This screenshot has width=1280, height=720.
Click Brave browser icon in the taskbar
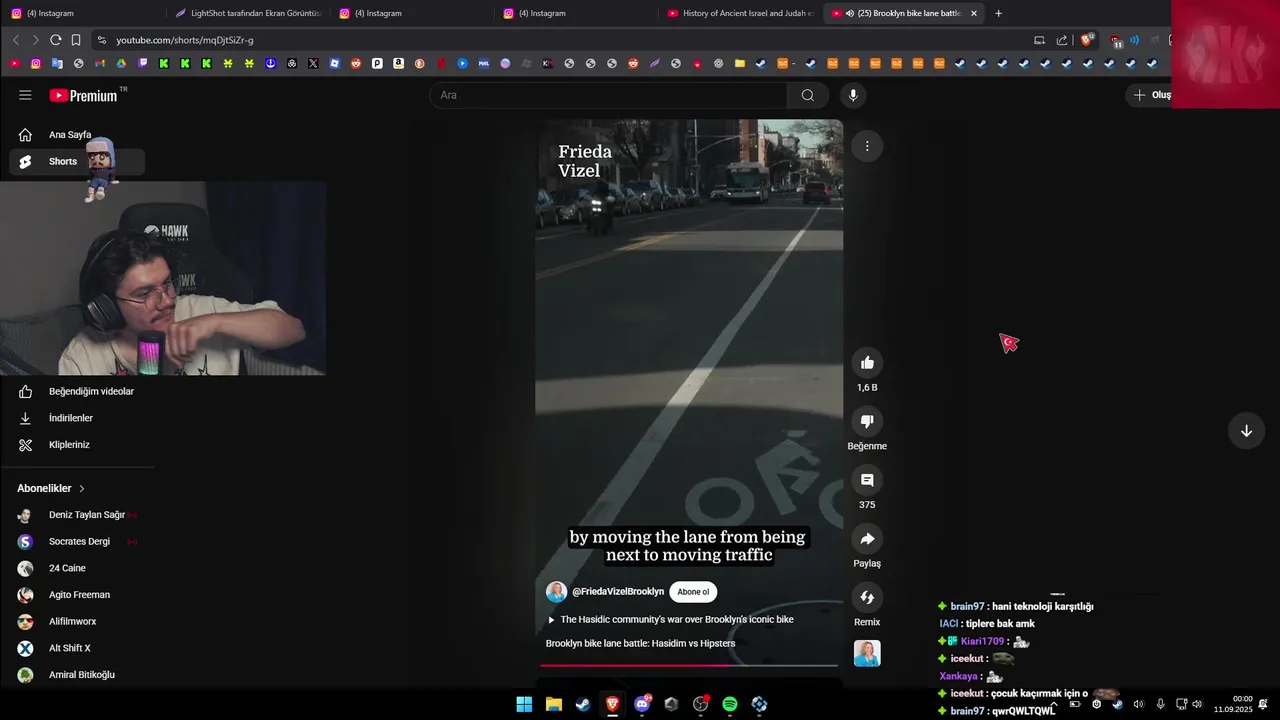click(x=612, y=704)
